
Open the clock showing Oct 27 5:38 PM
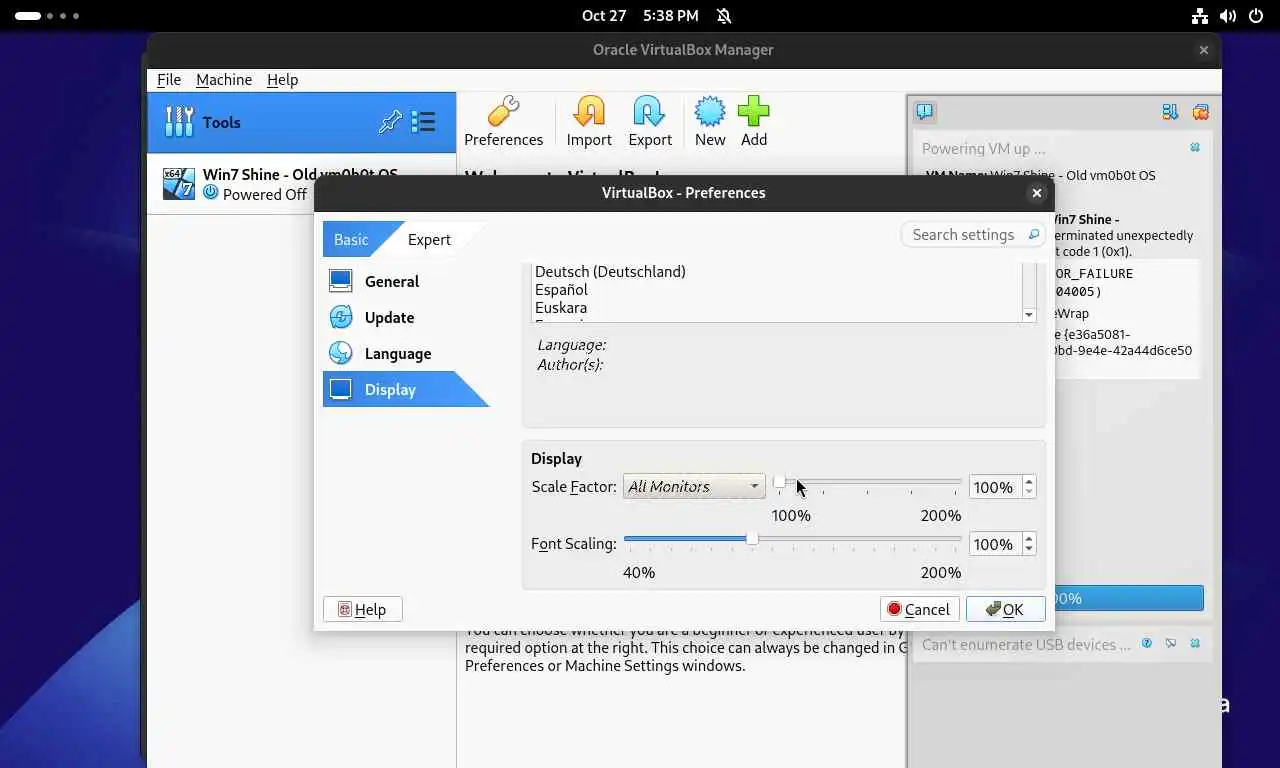click(640, 16)
